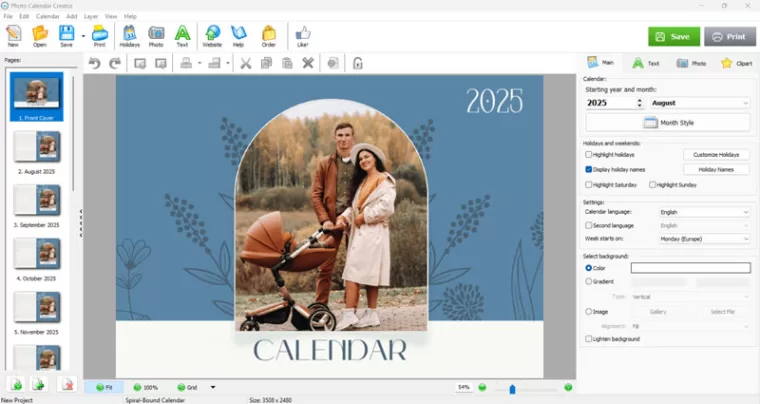
Task: Select the October 2025 page thumbnail
Action: tap(37, 253)
